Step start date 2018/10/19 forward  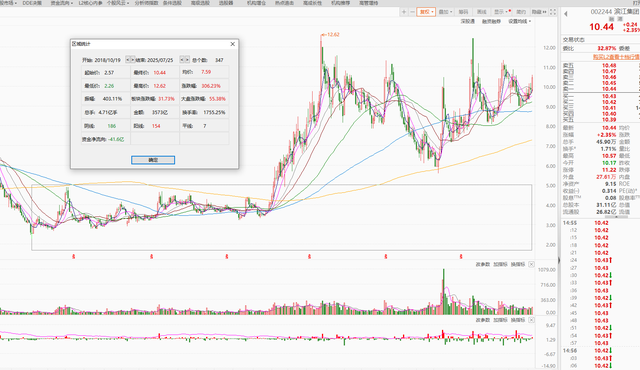click(132, 60)
